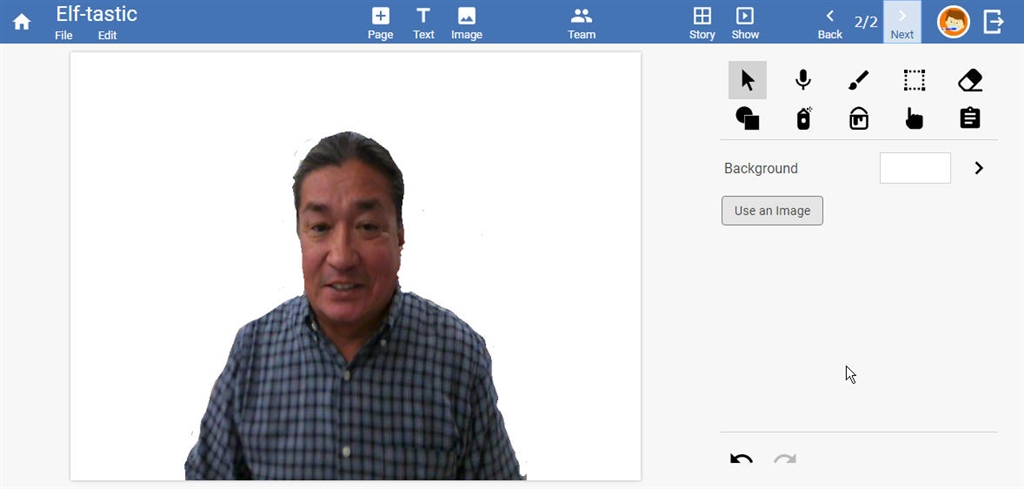The height and width of the screenshot is (489, 1024).
Task: Open the user avatar profile
Action: pos(953,22)
